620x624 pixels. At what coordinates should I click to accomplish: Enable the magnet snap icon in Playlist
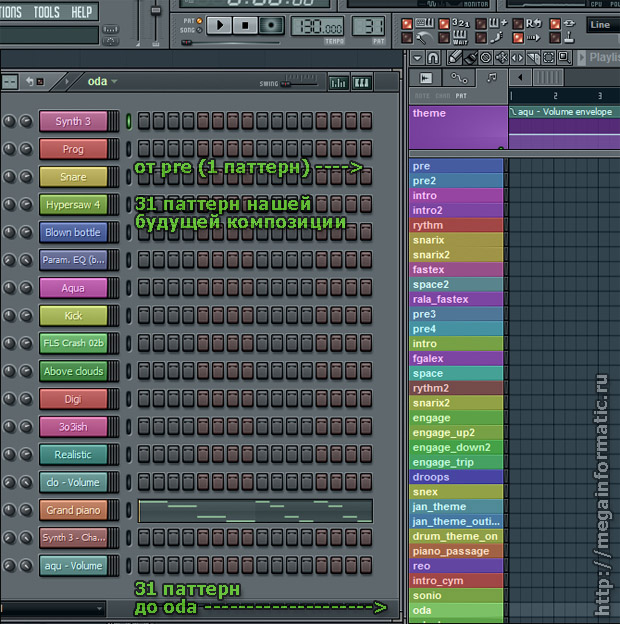(x=433, y=58)
